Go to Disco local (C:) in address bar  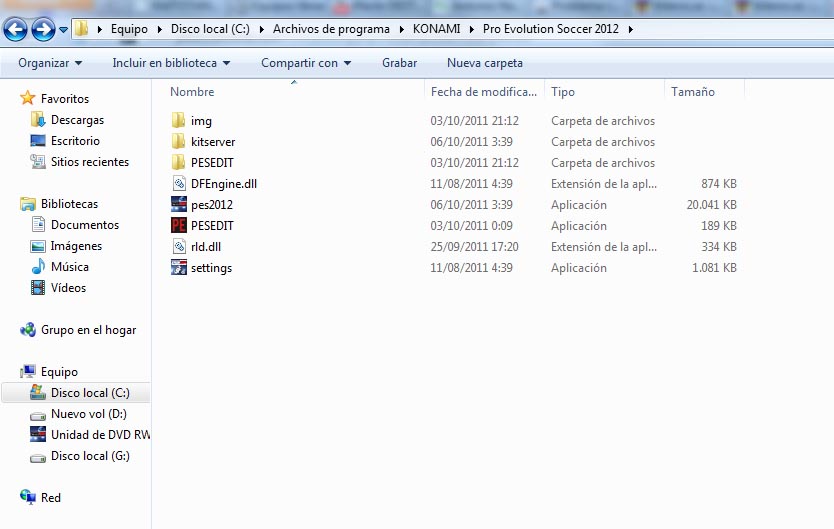click(210, 29)
